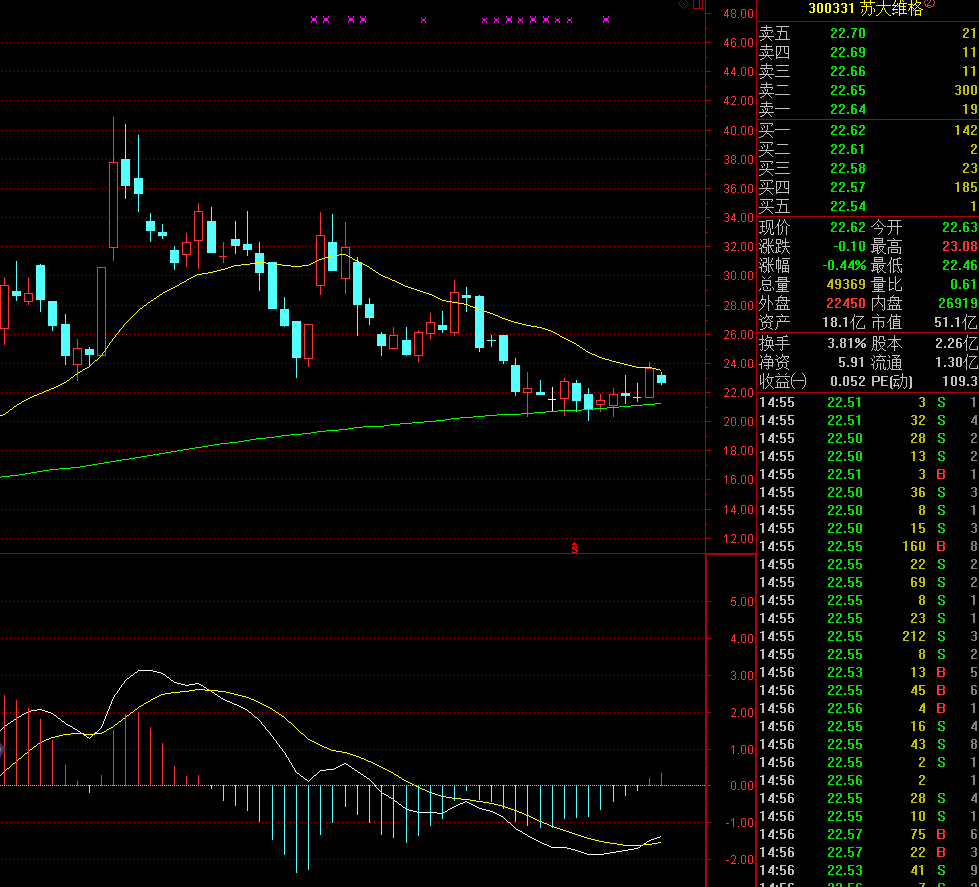Click the 买一 bid volume 142
Image resolution: width=979 pixels, height=887 pixels.
point(965,130)
